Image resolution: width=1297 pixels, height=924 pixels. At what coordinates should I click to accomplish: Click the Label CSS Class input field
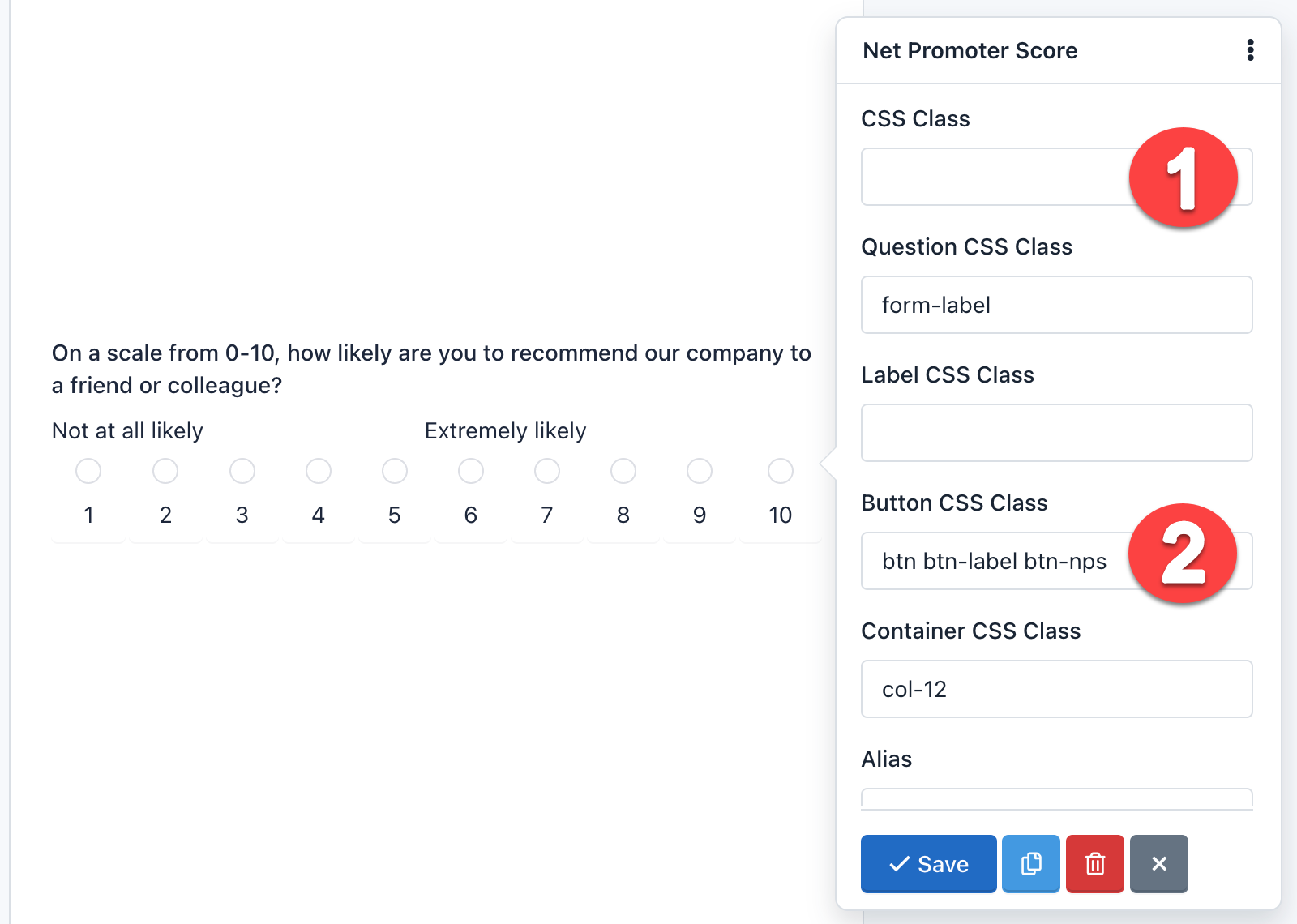[x=1055, y=433]
